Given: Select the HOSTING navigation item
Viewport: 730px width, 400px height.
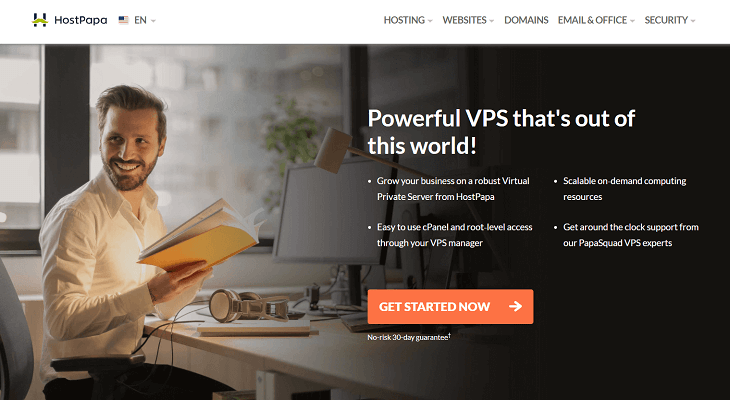Looking at the screenshot, I should tap(404, 20).
